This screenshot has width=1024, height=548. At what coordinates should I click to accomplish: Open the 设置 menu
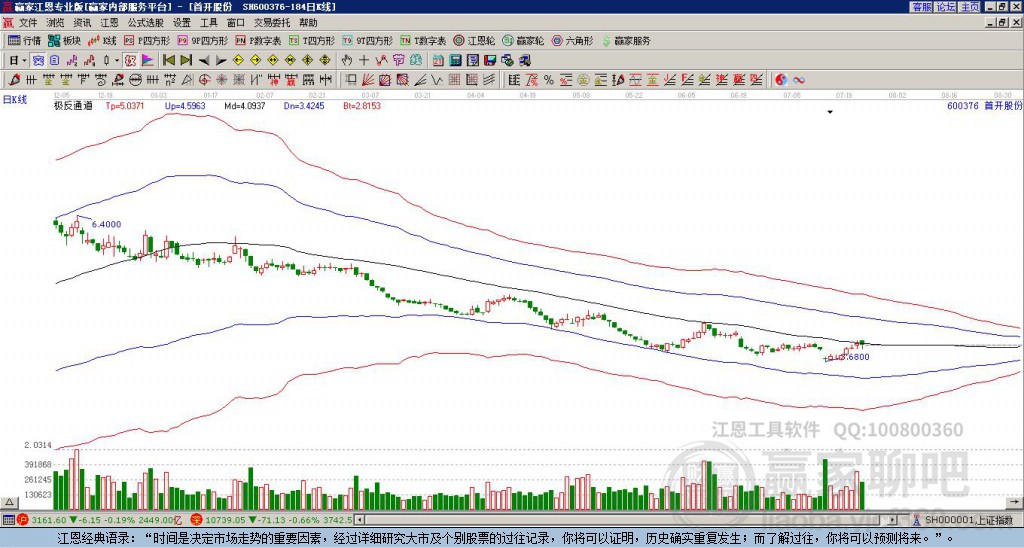point(182,23)
